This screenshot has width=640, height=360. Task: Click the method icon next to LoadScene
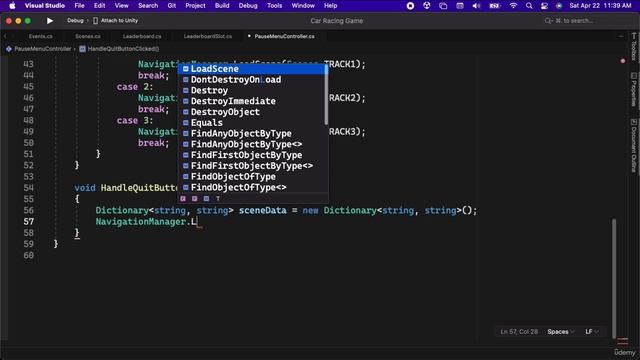point(186,69)
